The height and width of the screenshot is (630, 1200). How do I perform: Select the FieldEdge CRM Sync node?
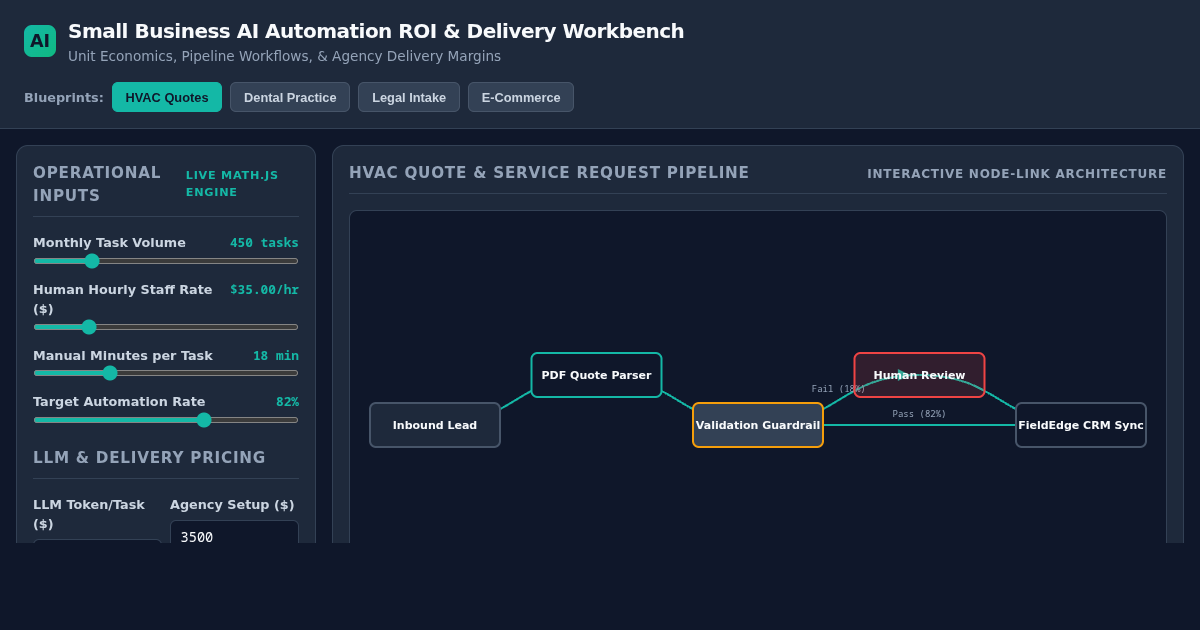(x=1081, y=425)
